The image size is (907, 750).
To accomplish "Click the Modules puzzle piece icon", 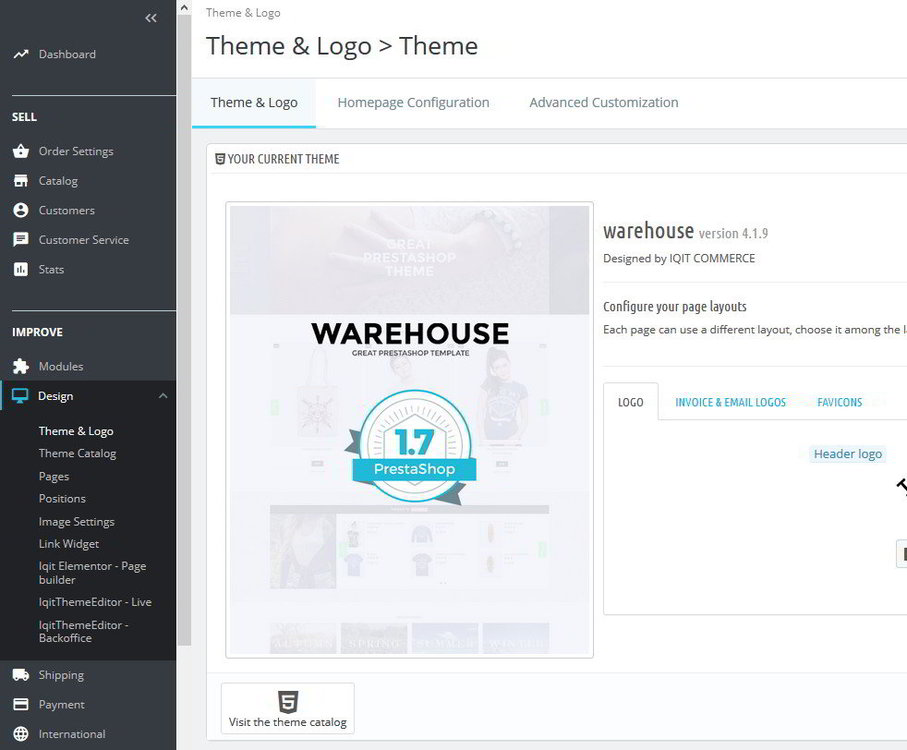I will [x=21, y=367].
